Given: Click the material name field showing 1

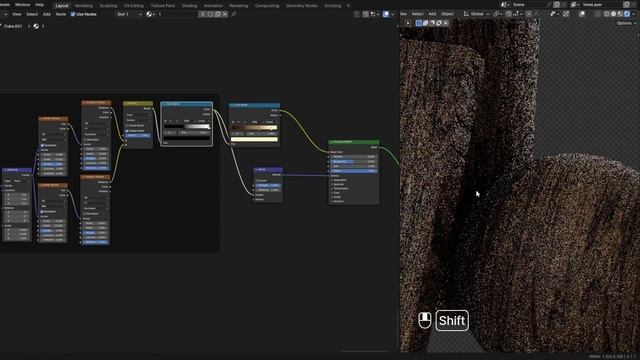Looking at the screenshot, I should pos(178,14).
